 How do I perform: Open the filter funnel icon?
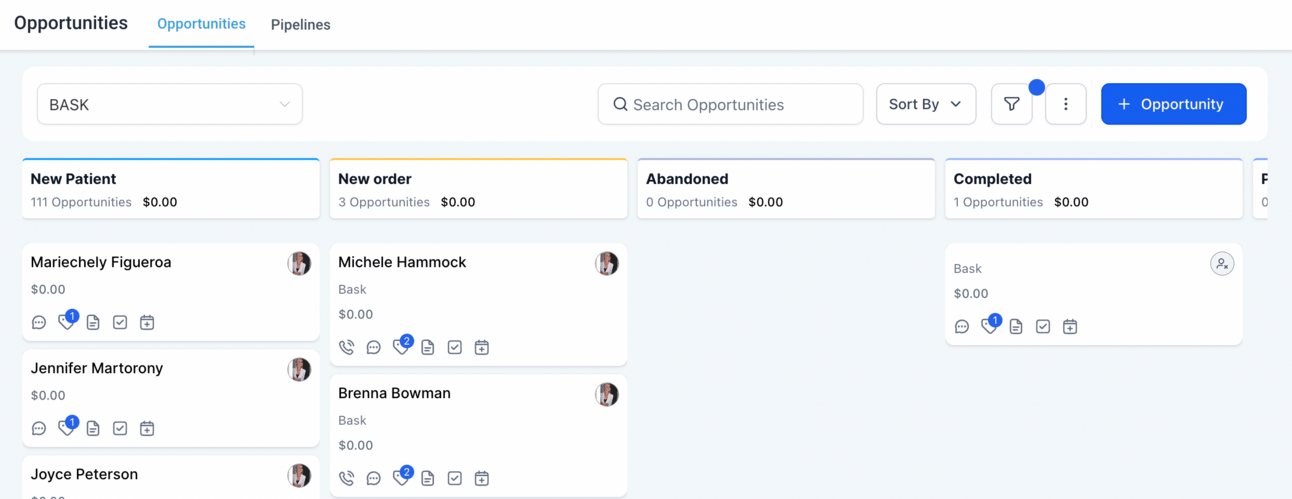[1011, 104]
